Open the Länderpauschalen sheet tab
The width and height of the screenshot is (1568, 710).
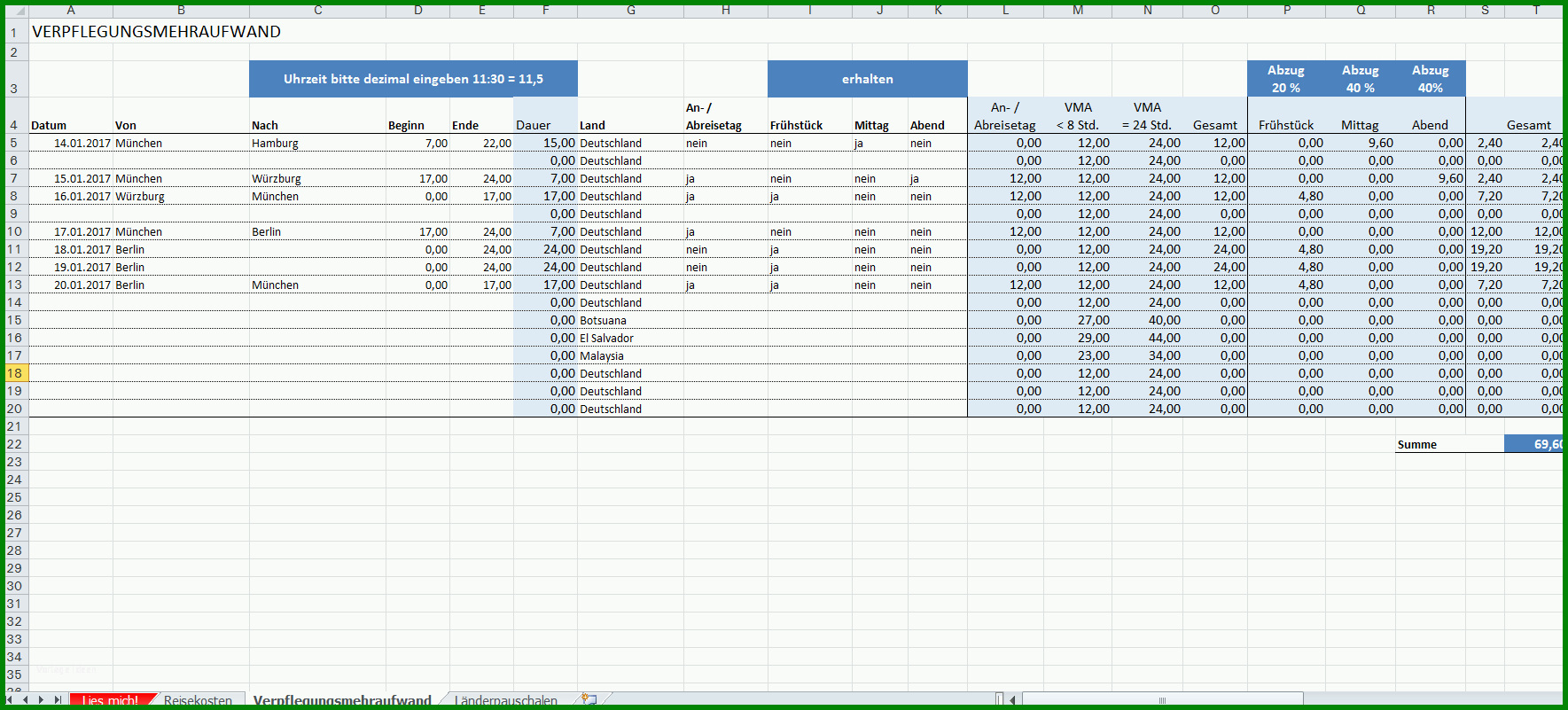[x=506, y=699]
